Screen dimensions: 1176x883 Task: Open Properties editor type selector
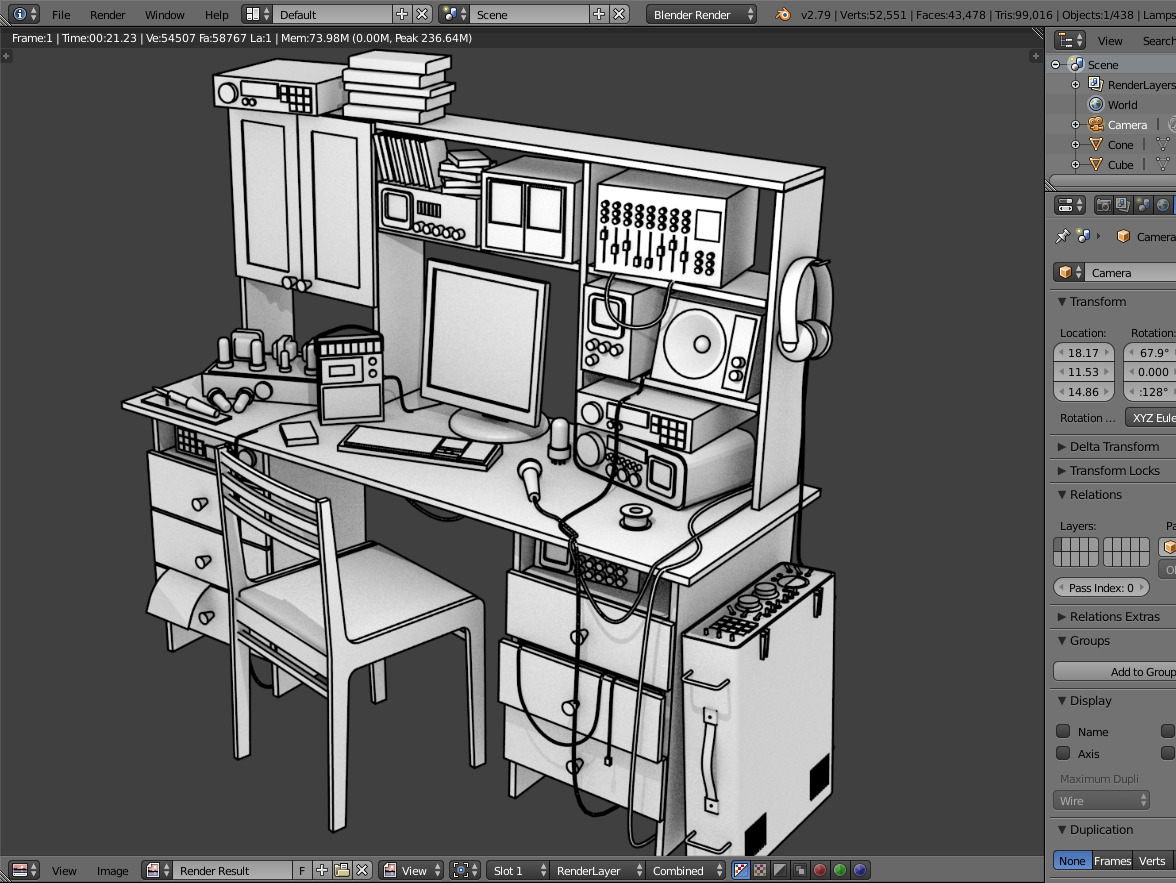coord(1070,205)
